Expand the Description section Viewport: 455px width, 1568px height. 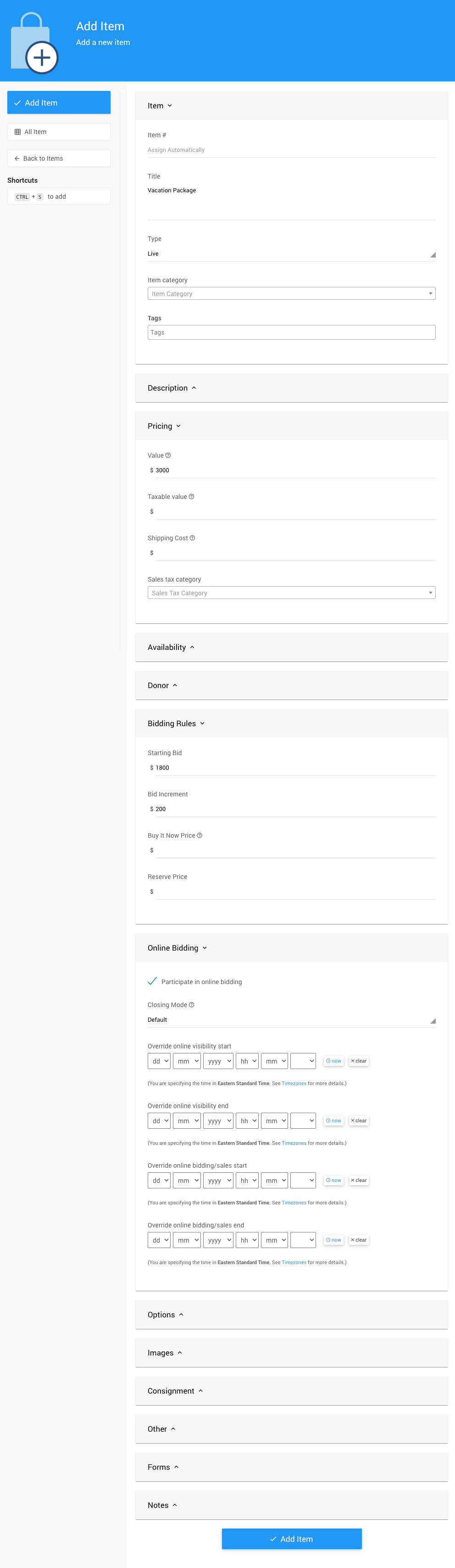[172, 388]
